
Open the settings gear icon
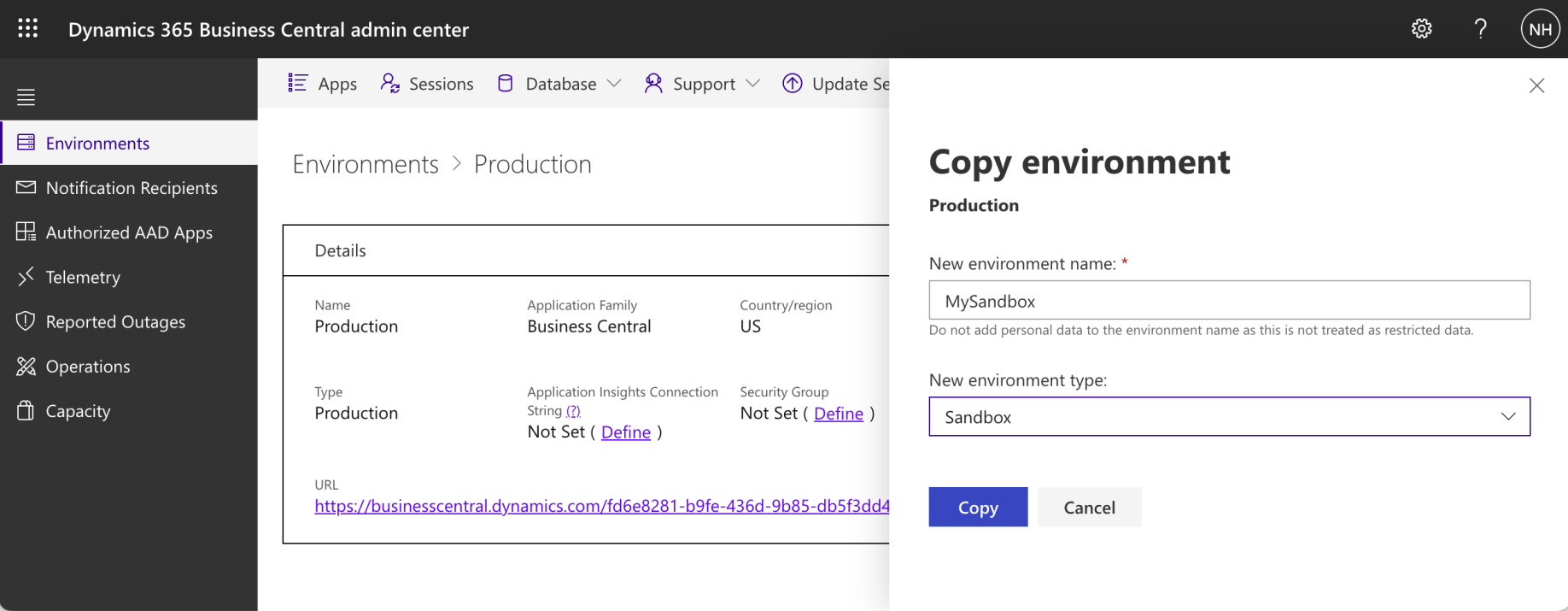pyautogui.click(x=1421, y=29)
